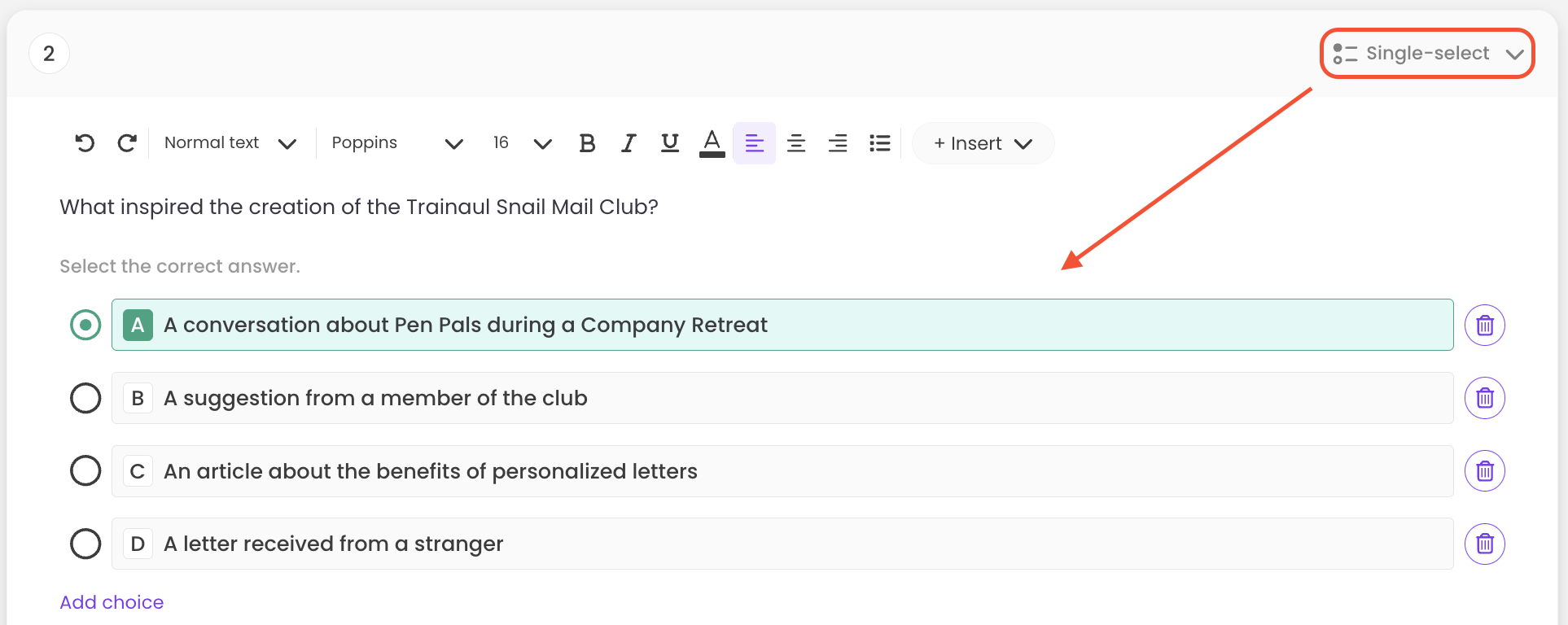Insert a bulleted list
This screenshot has width=1568, height=625.
(x=879, y=143)
